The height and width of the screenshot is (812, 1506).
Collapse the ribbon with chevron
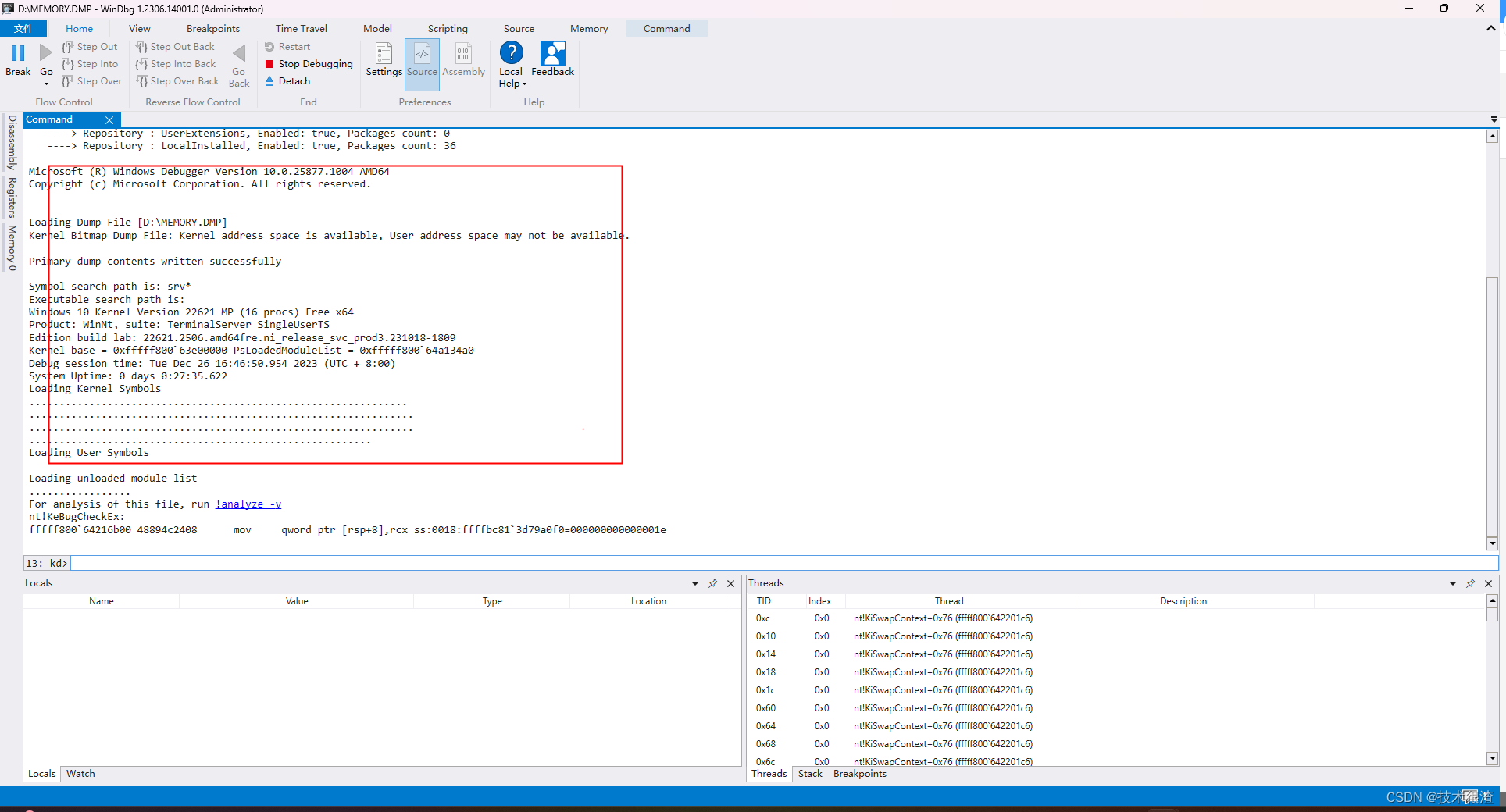tap(1491, 28)
